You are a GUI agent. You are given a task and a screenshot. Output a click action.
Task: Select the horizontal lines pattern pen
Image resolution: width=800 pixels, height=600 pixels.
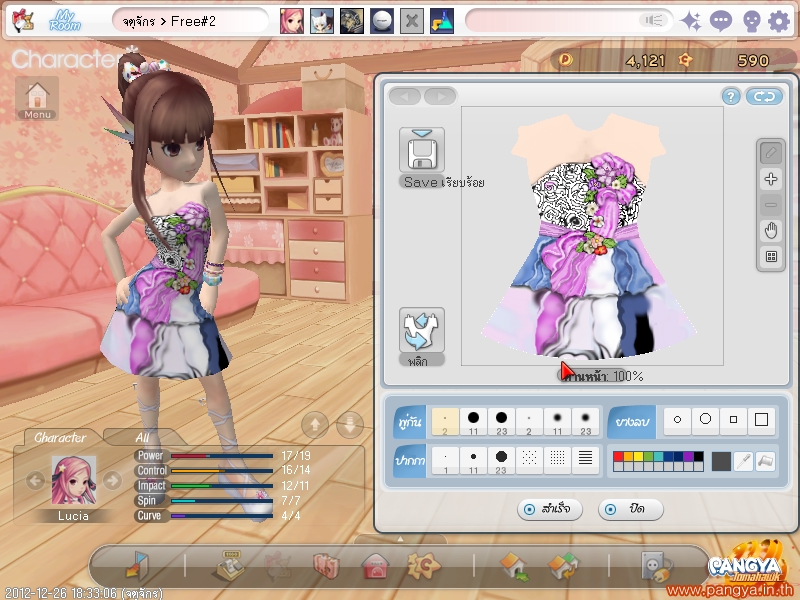(x=585, y=460)
